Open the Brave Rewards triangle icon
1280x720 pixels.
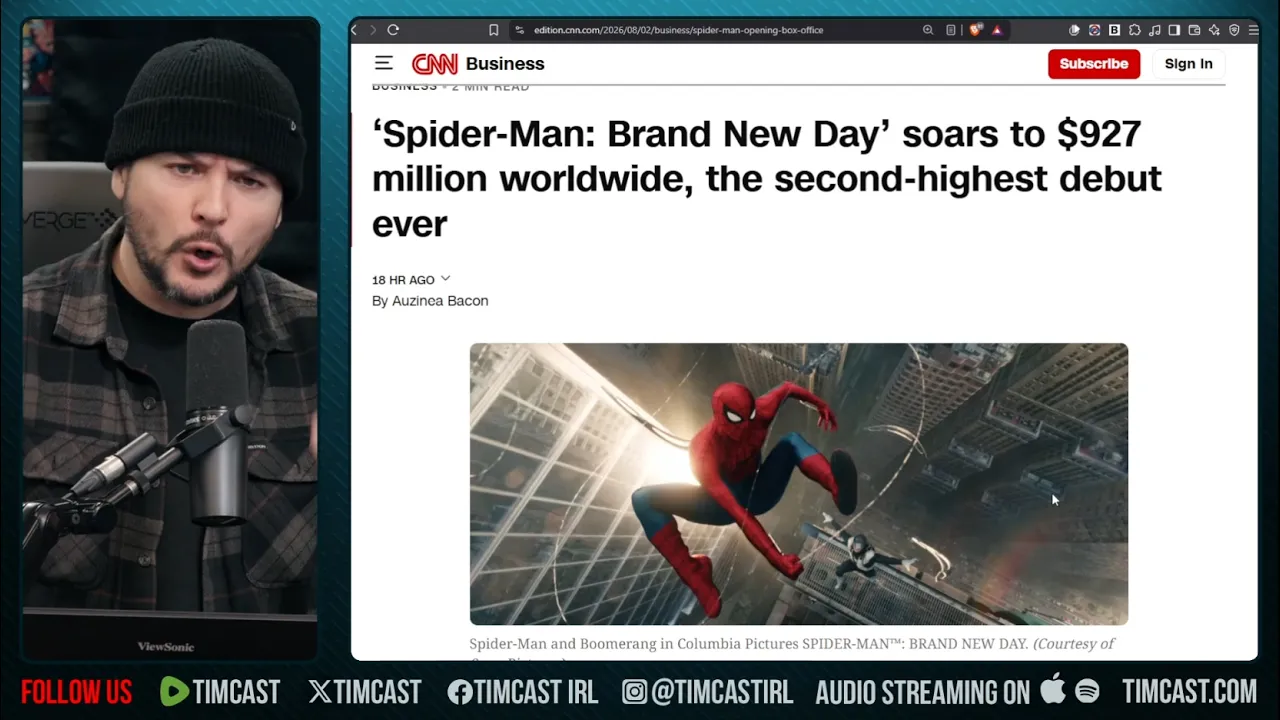(997, 30)
